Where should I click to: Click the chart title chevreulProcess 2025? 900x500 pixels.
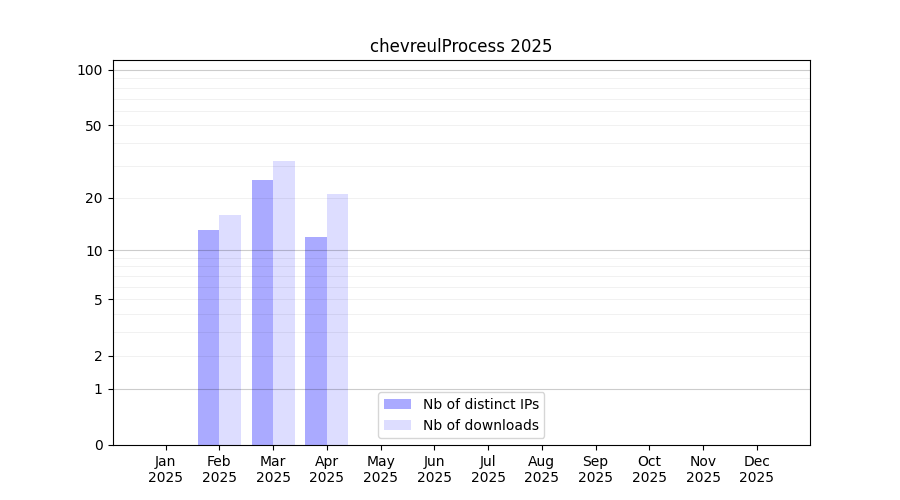(461, 46)
